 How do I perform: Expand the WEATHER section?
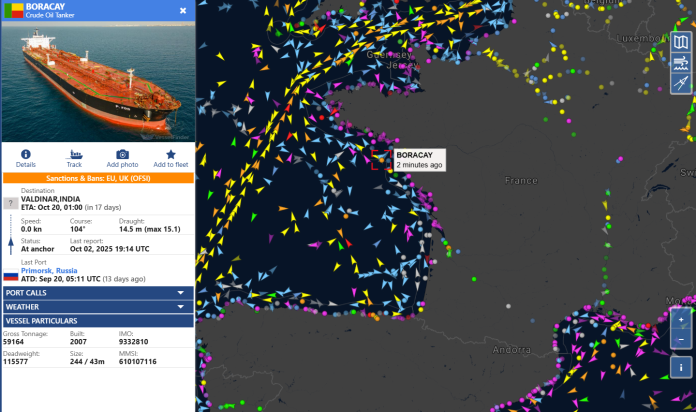click(97, 306)
